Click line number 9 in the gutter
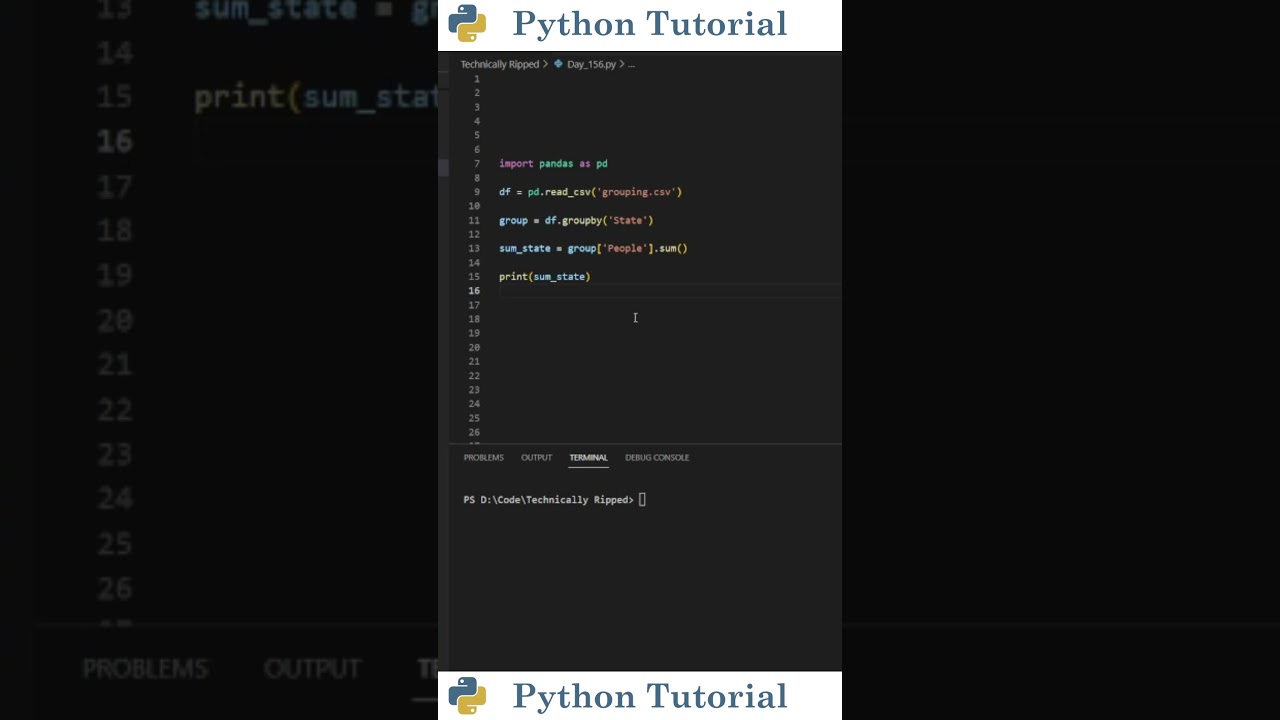1280x720 pixels. coord(476,192)
